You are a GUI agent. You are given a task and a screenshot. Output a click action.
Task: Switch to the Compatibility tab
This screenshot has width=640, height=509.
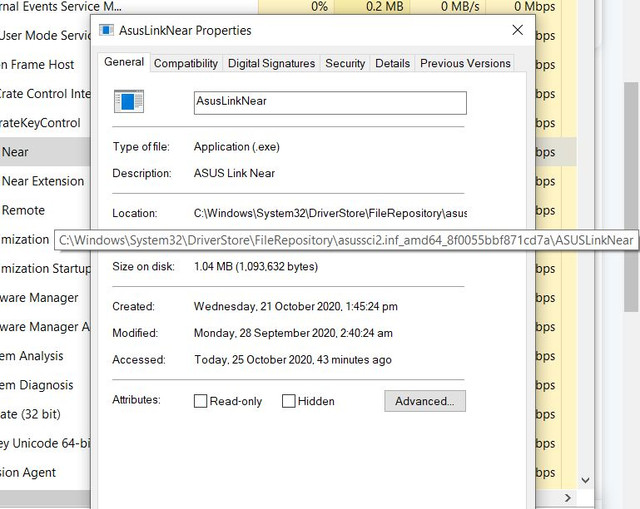186,64
